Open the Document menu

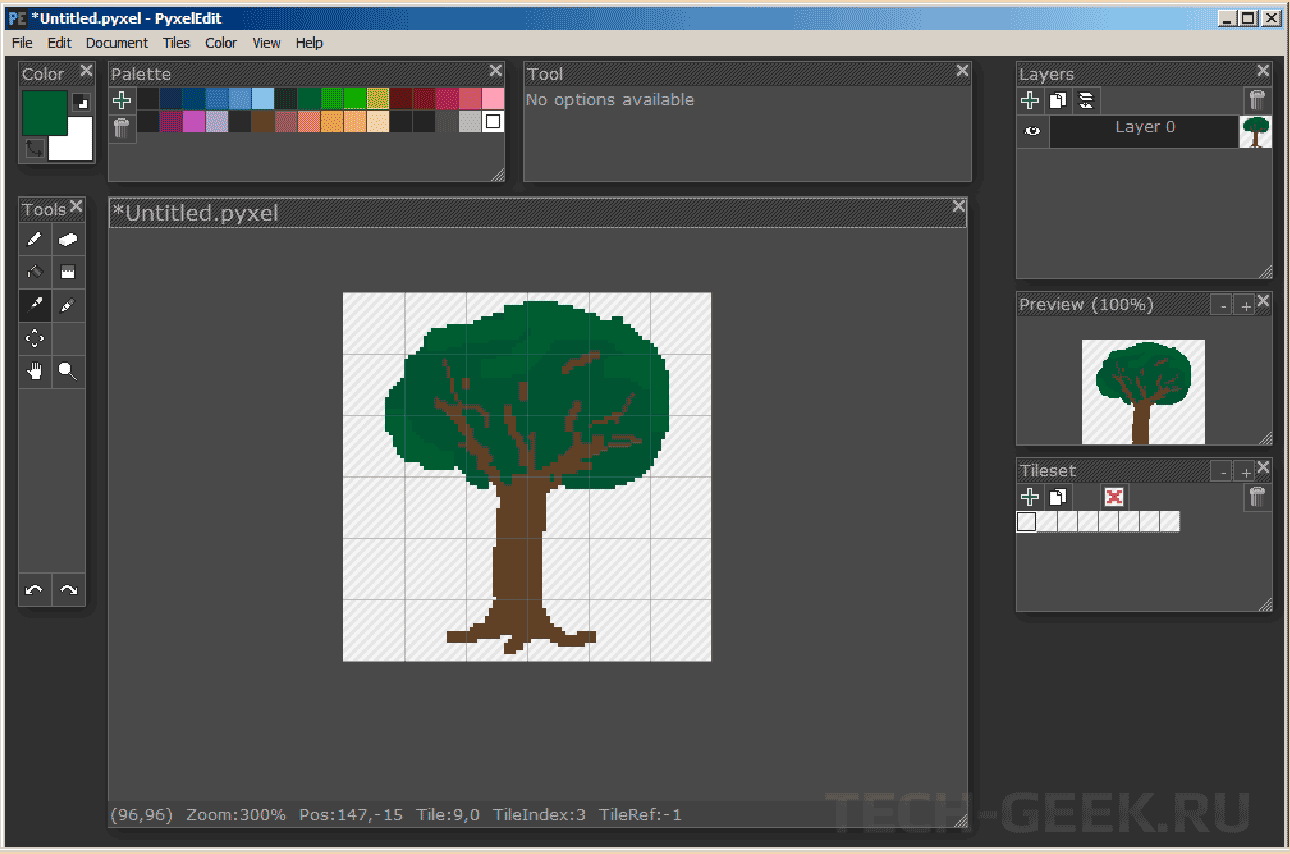point(116,43)
